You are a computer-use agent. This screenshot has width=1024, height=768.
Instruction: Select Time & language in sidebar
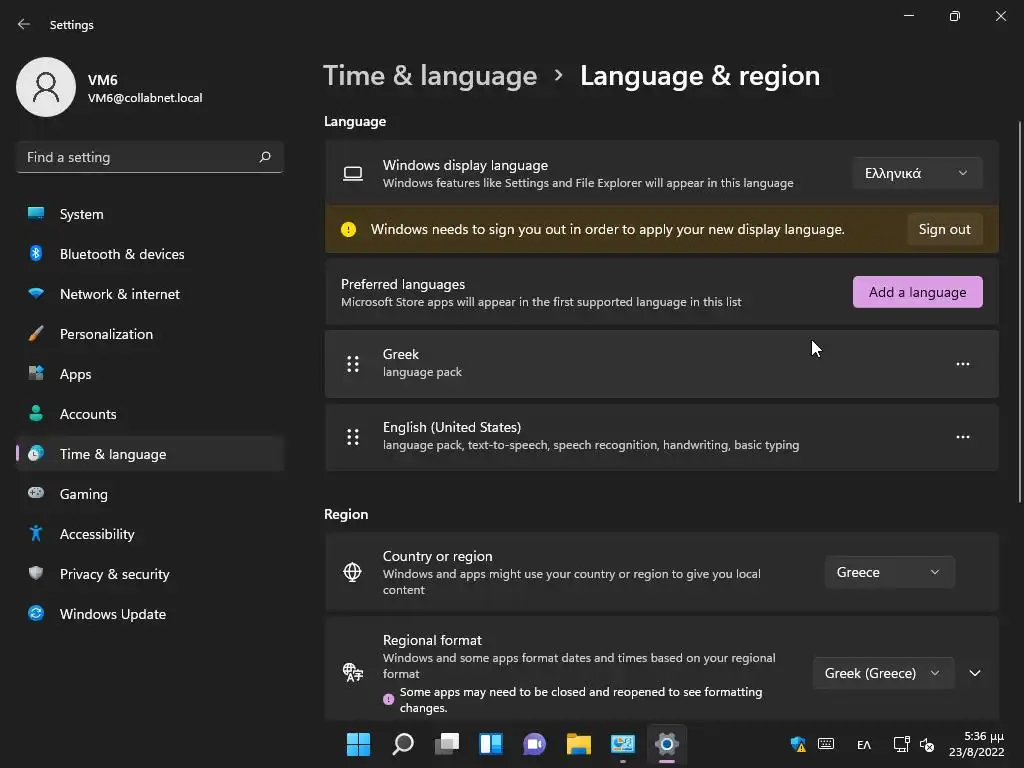tap(150, 454)
